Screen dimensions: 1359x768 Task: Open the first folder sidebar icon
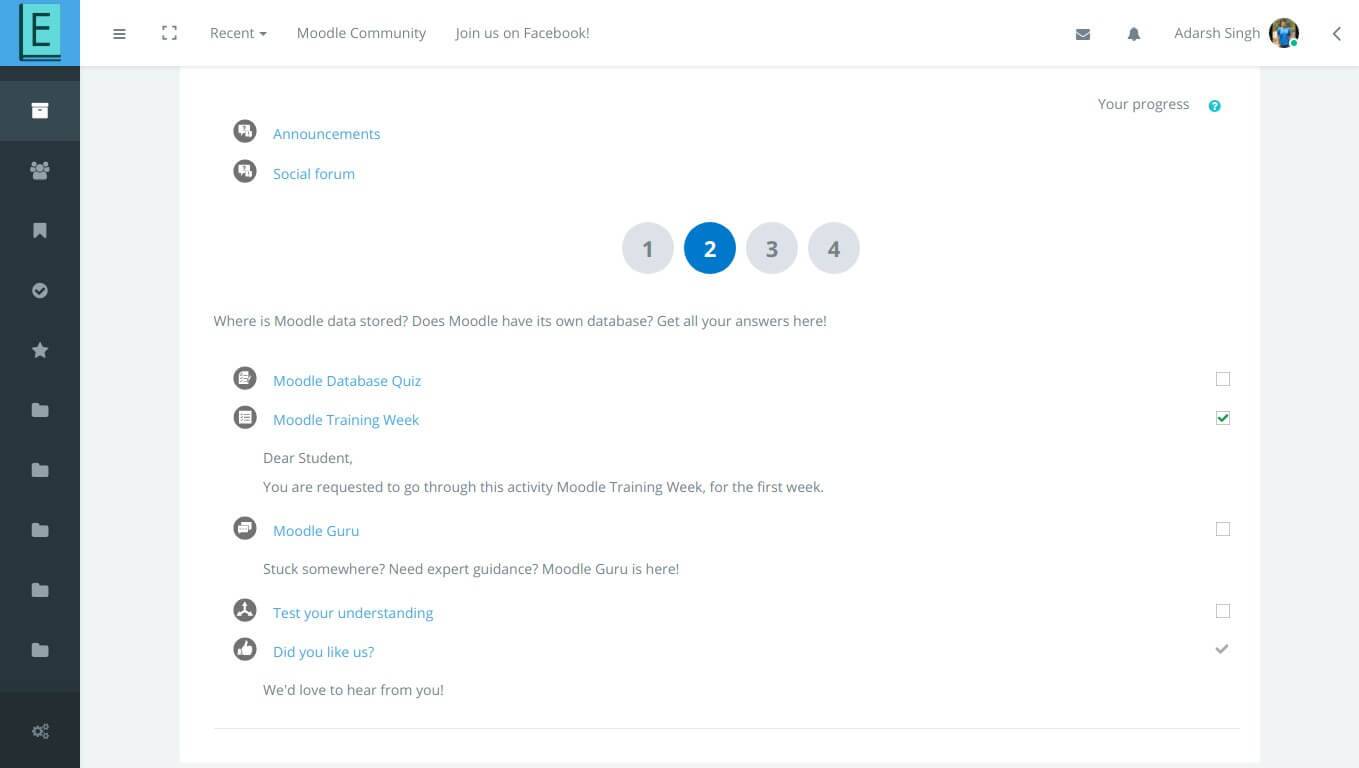[x=40, y=410]
